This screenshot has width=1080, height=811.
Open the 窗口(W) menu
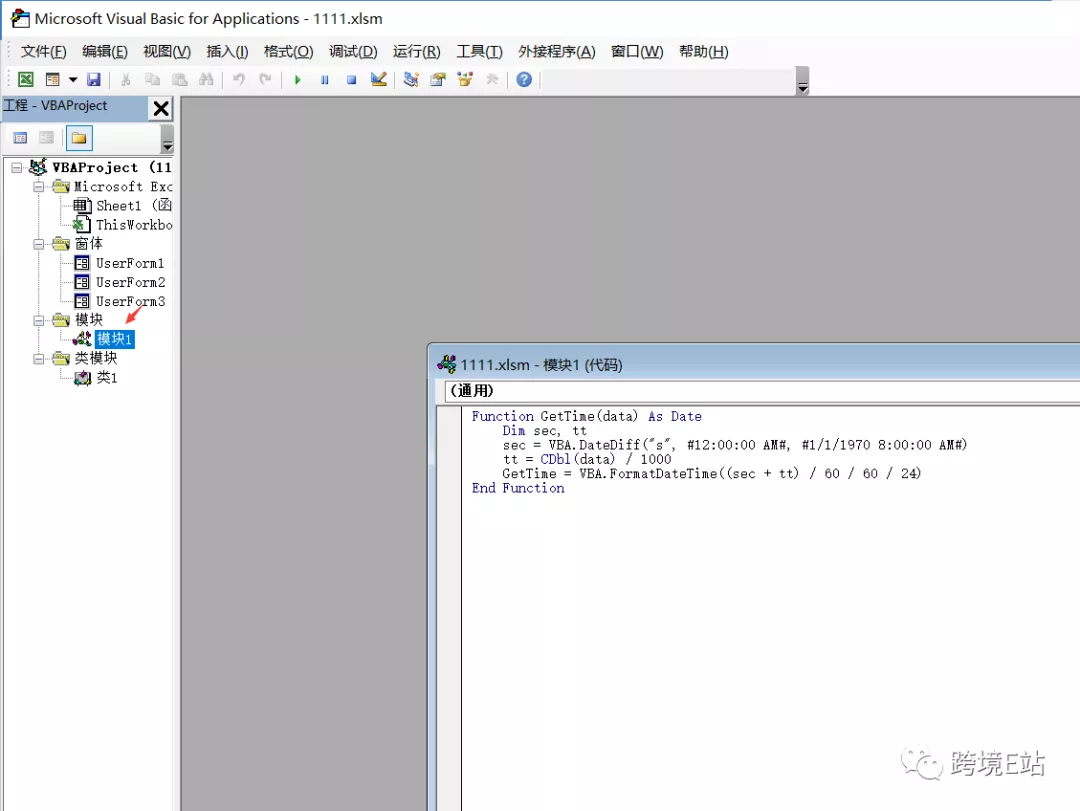637,52
